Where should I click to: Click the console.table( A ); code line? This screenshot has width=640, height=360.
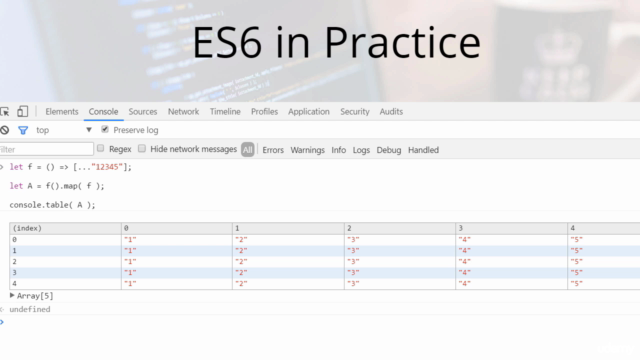[52, 205]
